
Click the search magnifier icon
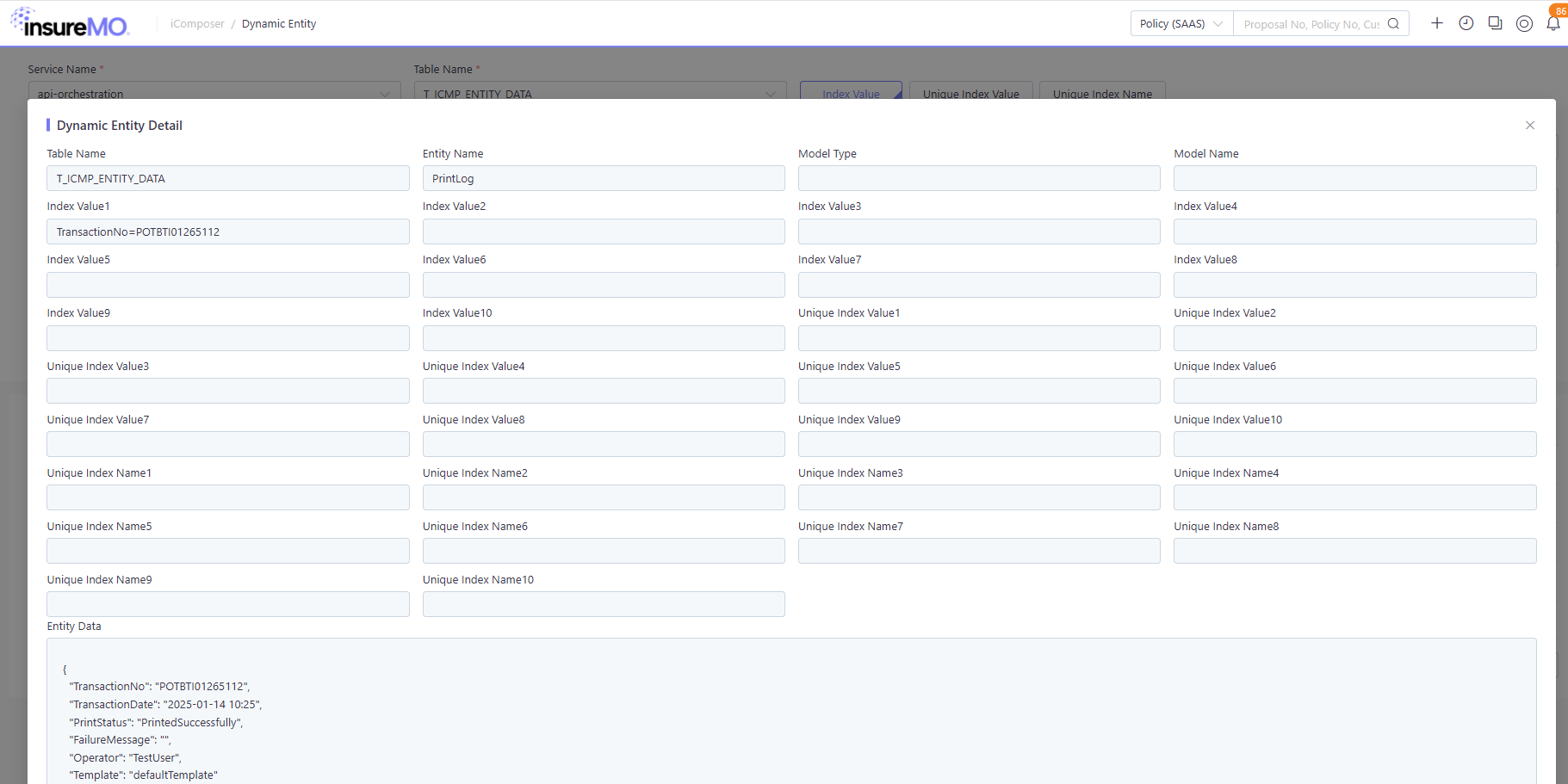point(1393,24)
